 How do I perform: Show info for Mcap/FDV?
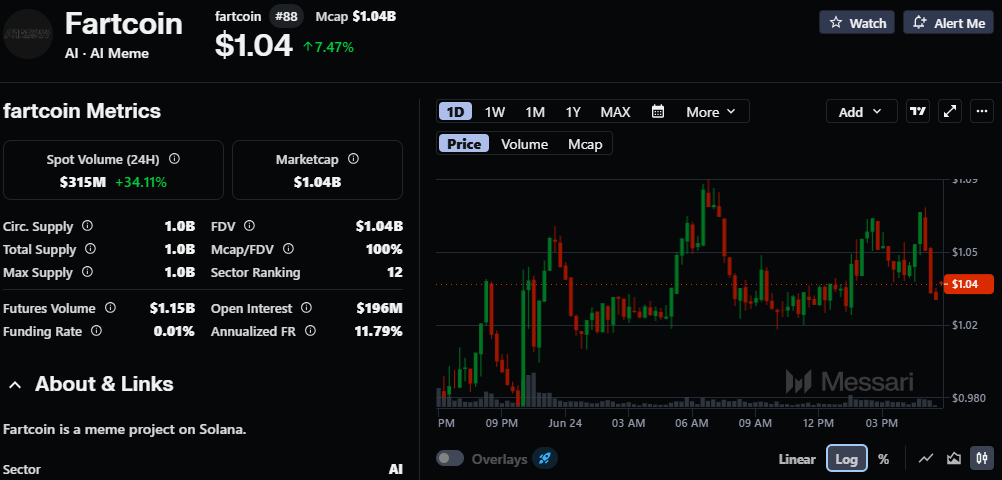[x=288, y=249]
